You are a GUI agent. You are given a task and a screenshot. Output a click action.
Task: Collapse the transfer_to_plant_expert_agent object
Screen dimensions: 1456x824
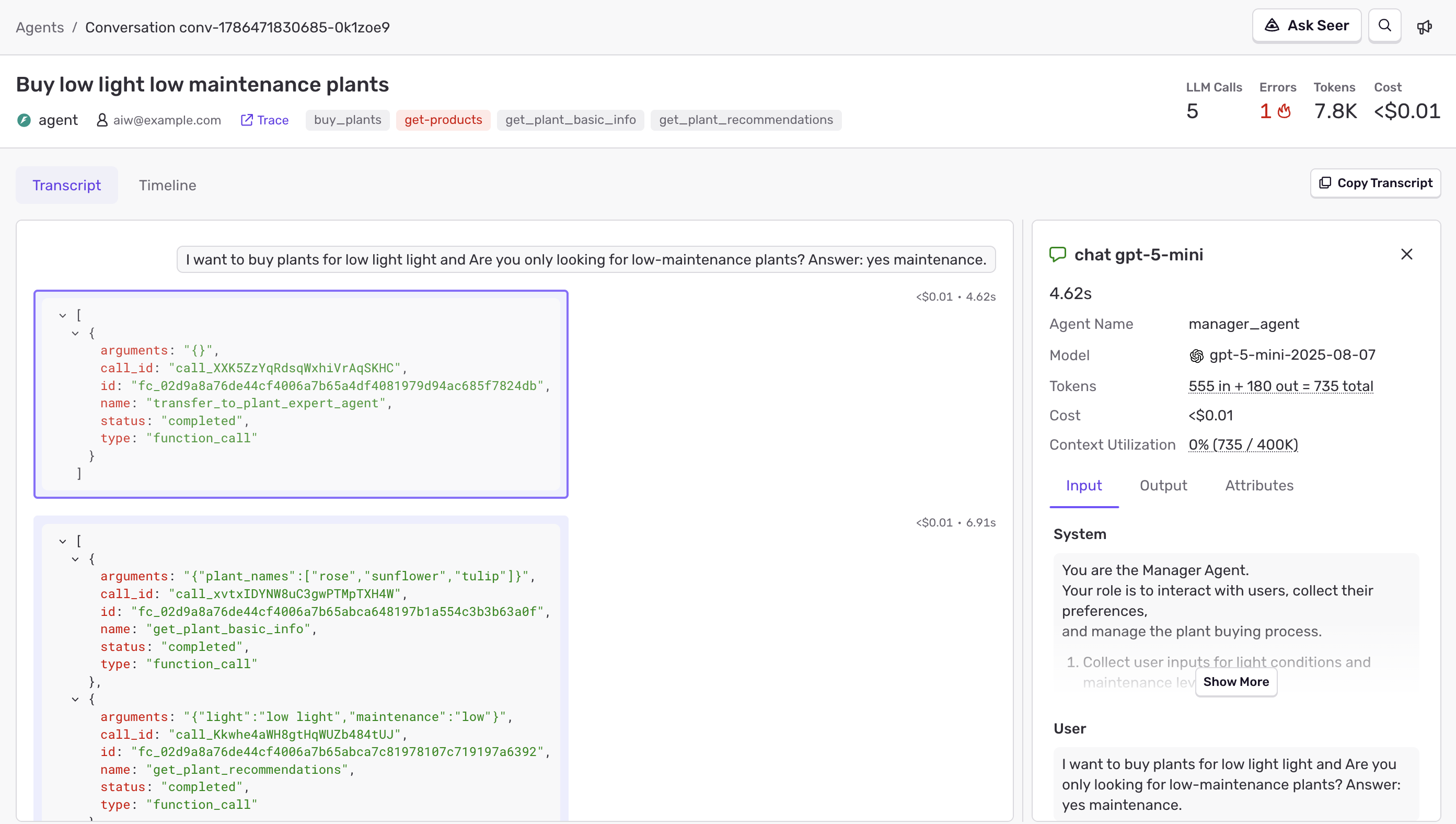coord(75,334)
